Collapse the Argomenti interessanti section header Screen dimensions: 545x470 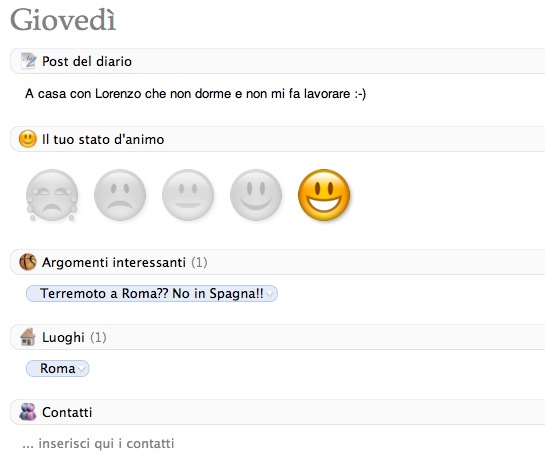[277, 262]
